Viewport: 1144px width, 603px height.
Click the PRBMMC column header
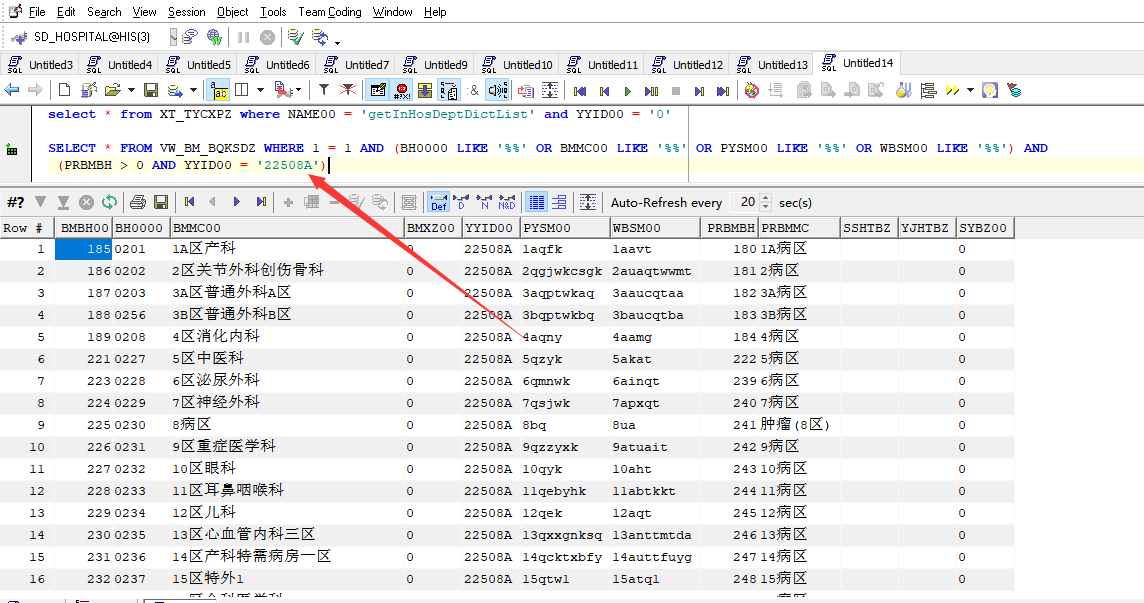798,228
